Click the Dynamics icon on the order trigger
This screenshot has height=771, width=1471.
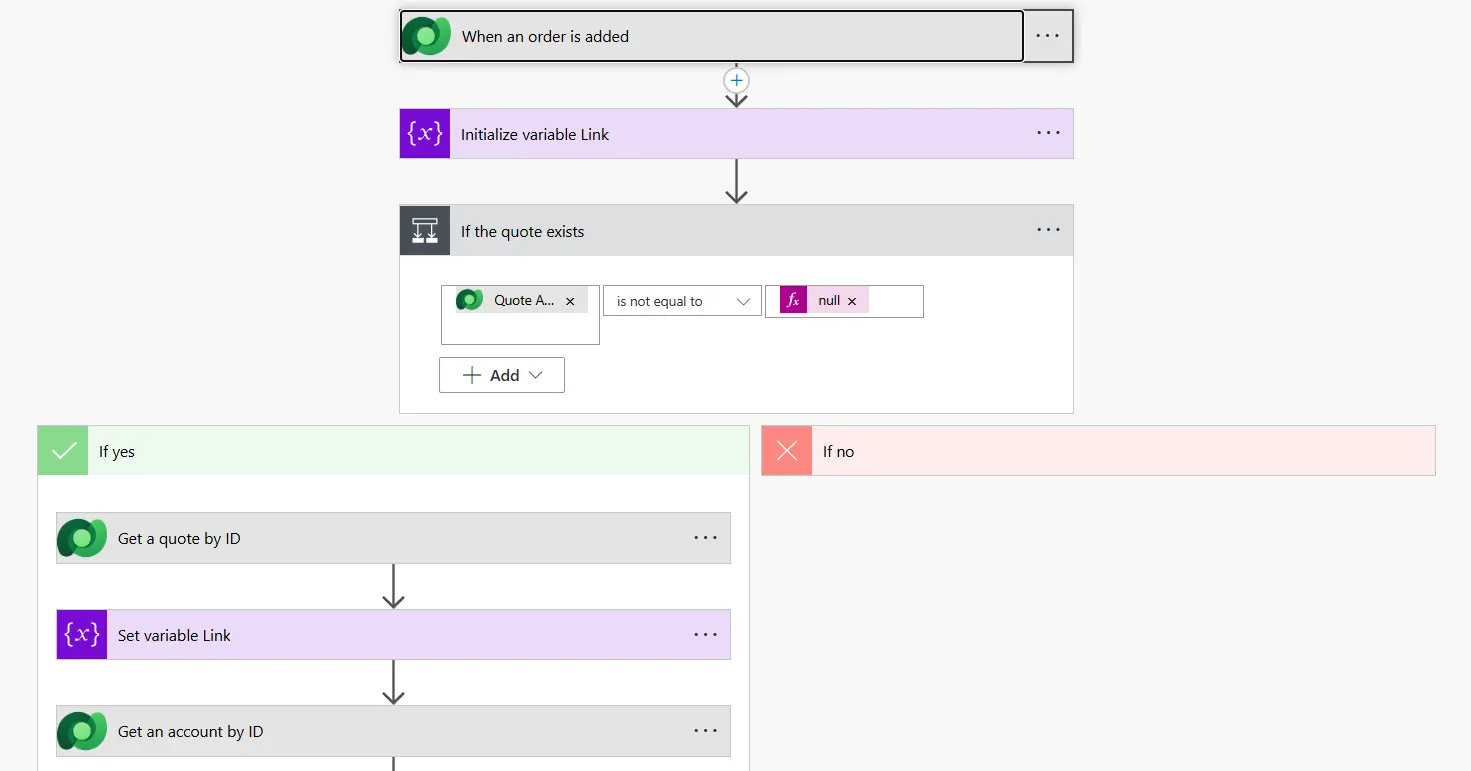click(x=426, y=36)
